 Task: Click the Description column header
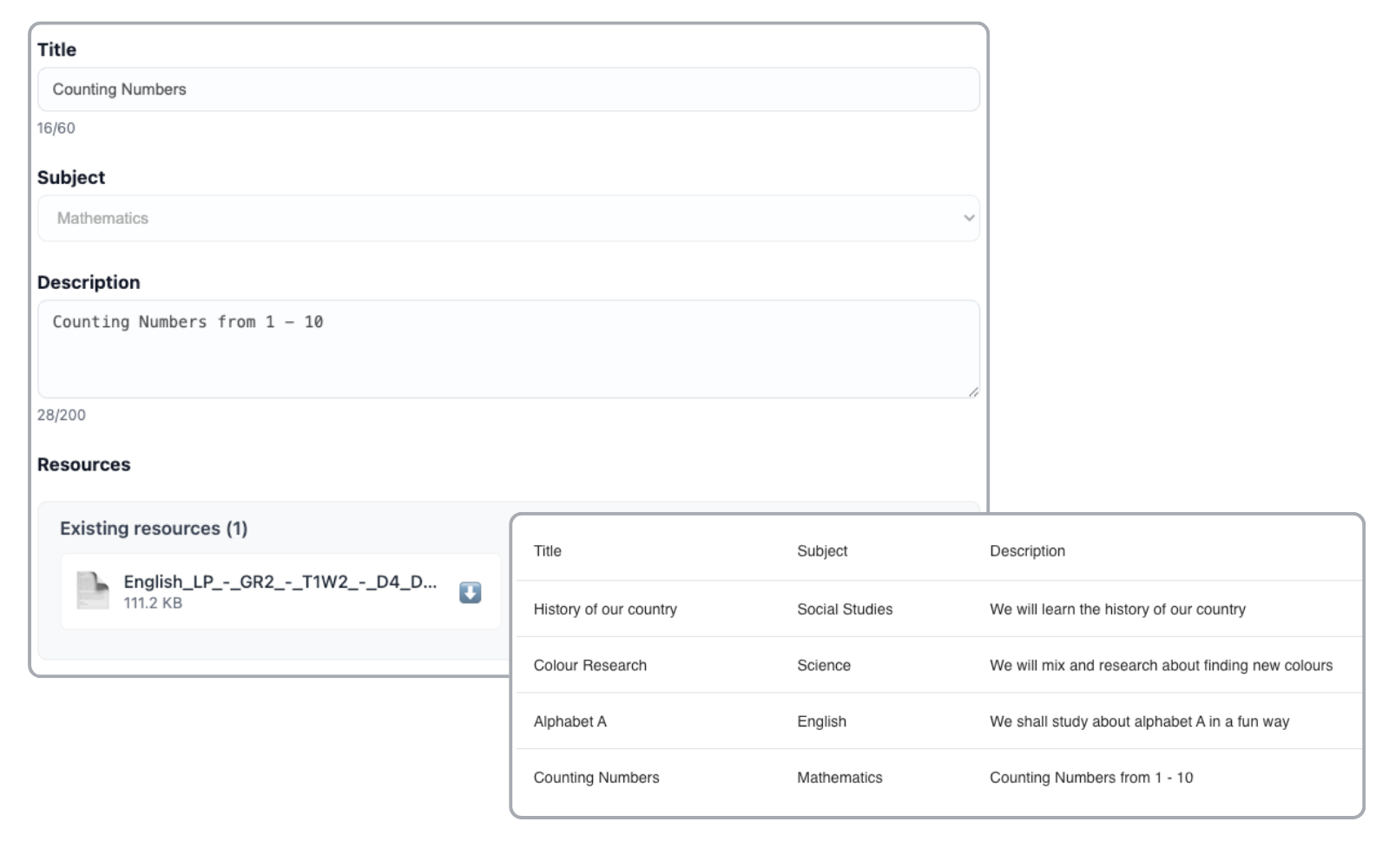[x=1027, y=550]
